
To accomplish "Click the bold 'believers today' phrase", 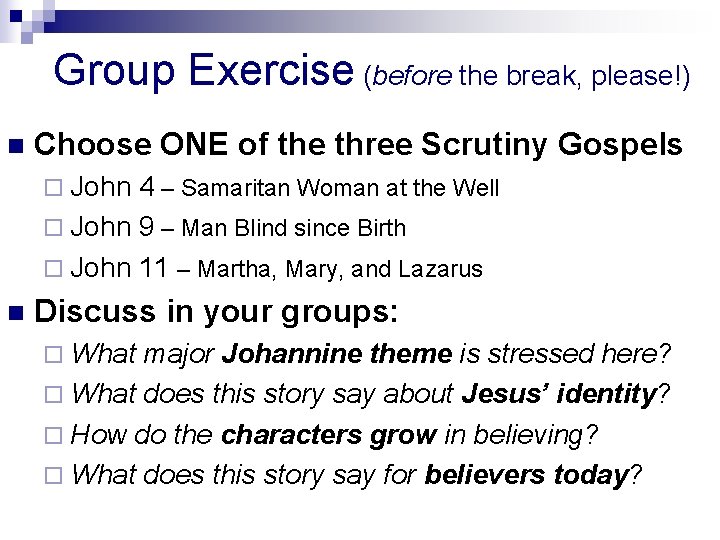I will click(525, 476).
